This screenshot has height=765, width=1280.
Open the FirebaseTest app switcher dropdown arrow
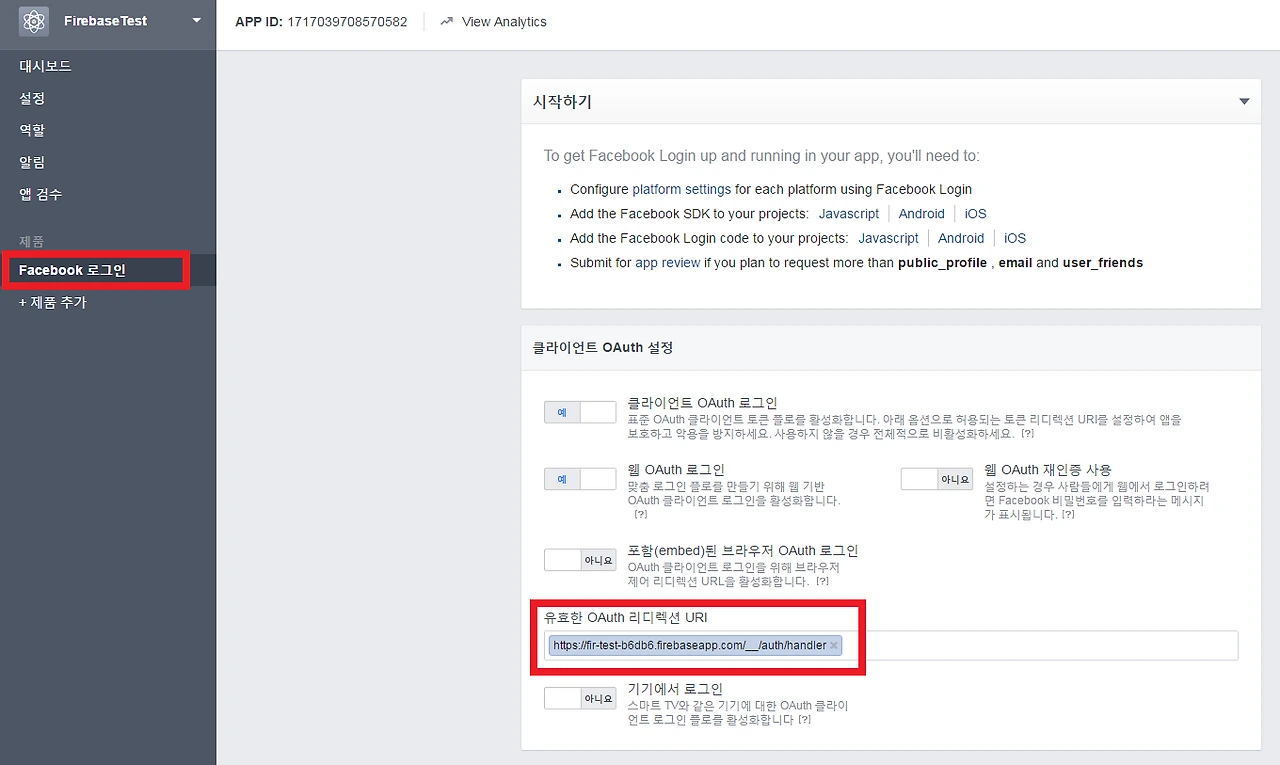pyautogui.click(x=196, y=20)
